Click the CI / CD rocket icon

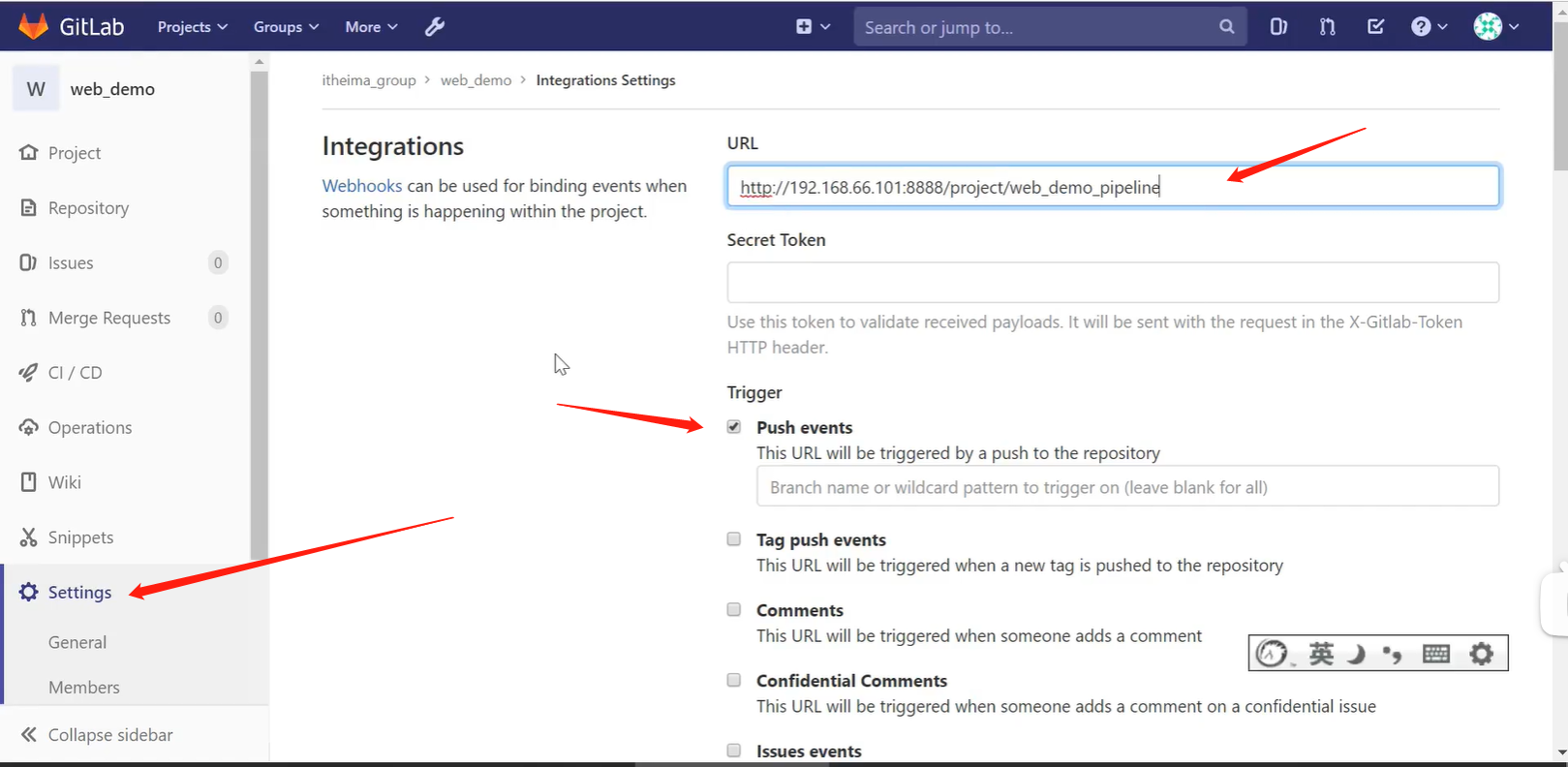click(x=28, y=373)
